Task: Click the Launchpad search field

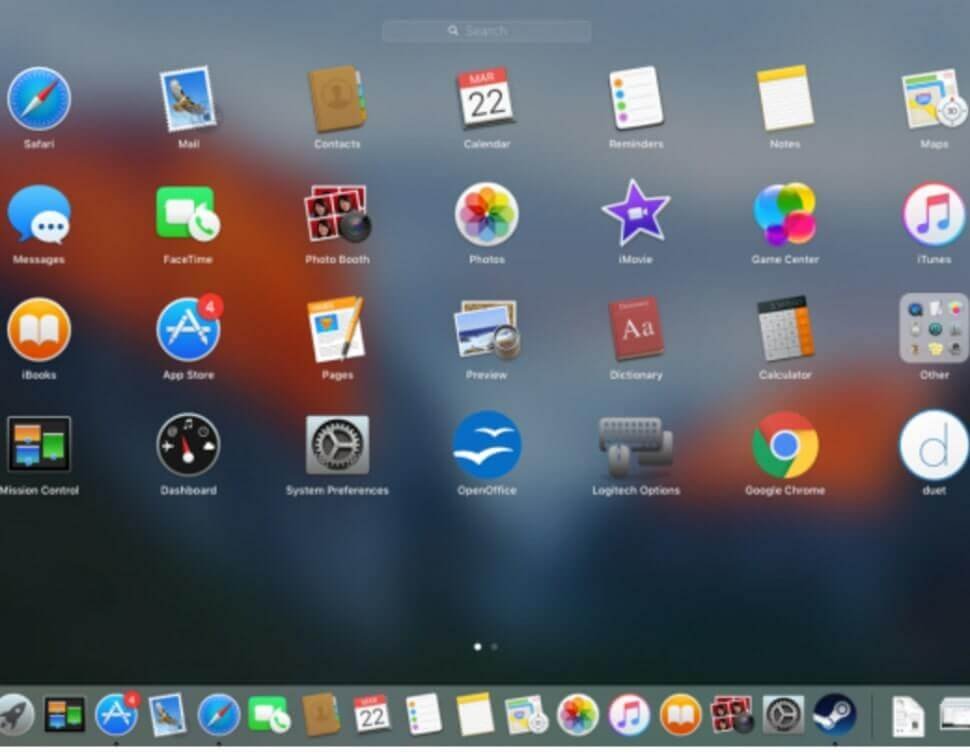Action: (x=487, y=31)
